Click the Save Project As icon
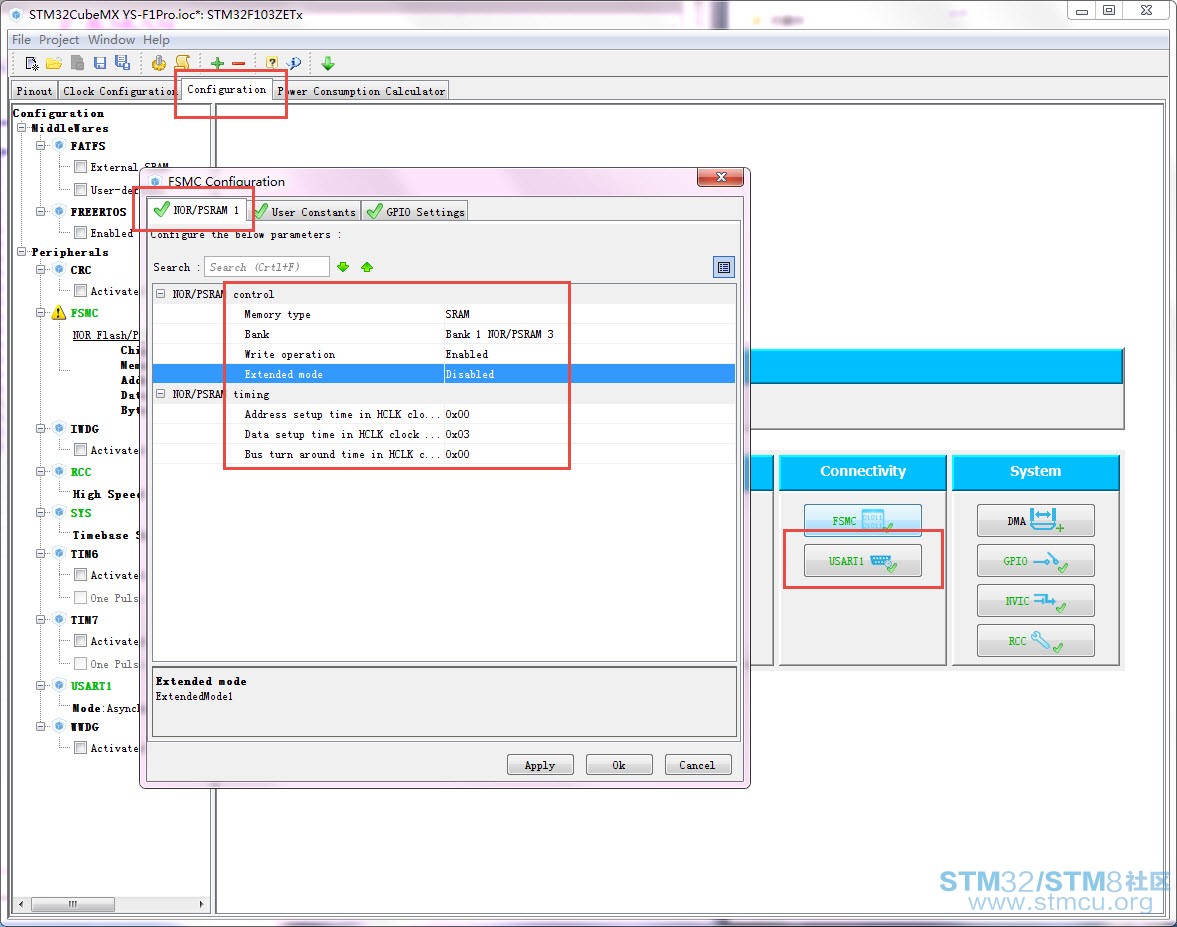Viewport: 1177px width, 927px height. tap(122, 63)
